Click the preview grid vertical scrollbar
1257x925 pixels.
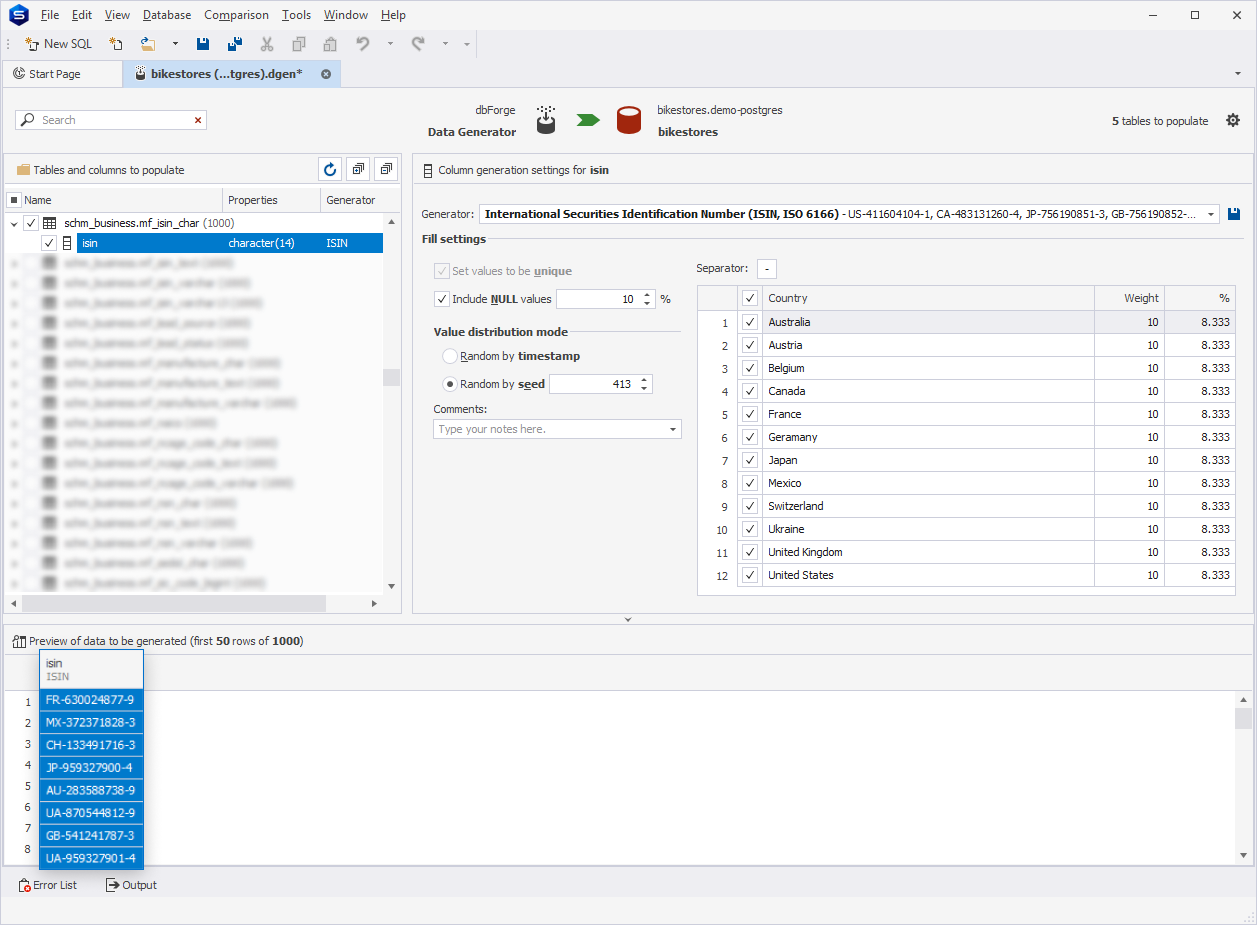click(1243, 718)
